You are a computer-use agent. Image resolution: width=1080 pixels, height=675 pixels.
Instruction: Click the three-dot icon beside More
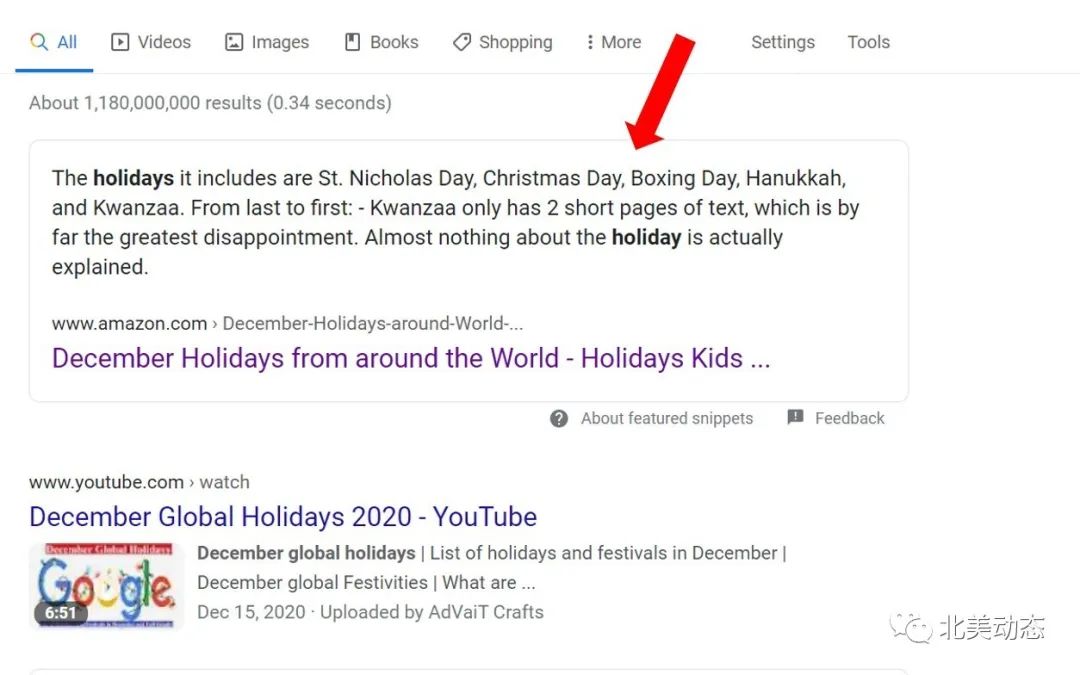590,42
